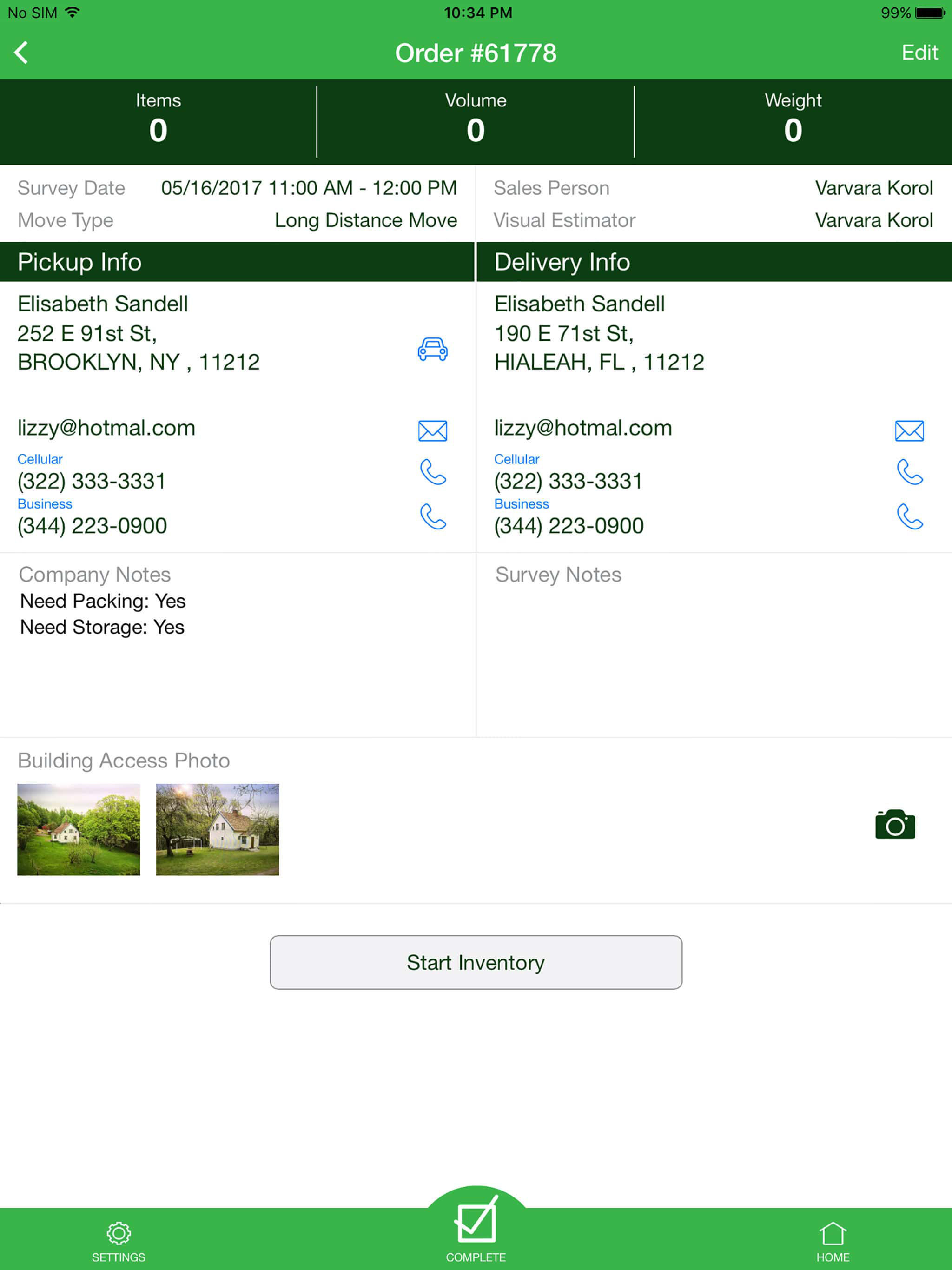Tap the Wi-Fi icon in status bar
Viewport: 952px width, 1270px height.
tap(72, 12)
